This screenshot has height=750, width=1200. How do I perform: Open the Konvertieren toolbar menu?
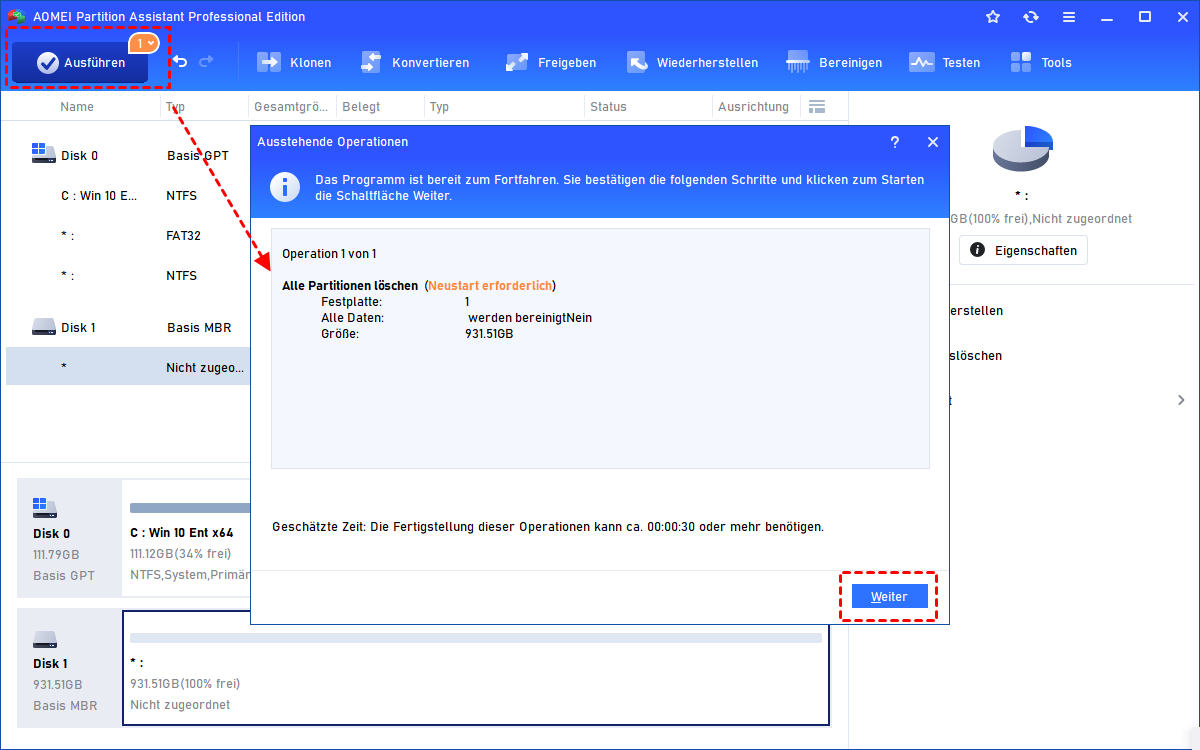coord(414,62)
